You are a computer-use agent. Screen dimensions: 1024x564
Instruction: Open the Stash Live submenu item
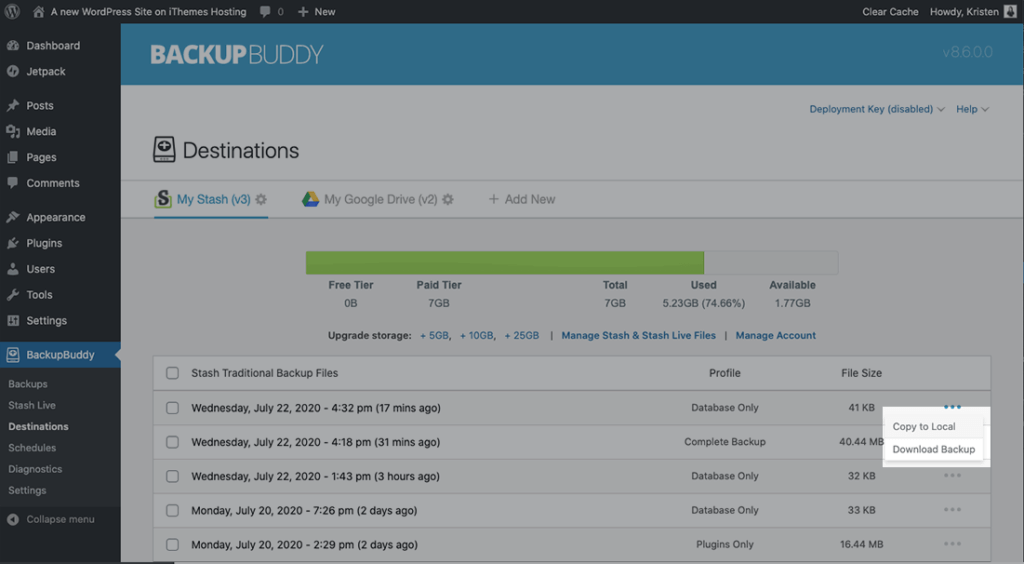click(32, 405)
